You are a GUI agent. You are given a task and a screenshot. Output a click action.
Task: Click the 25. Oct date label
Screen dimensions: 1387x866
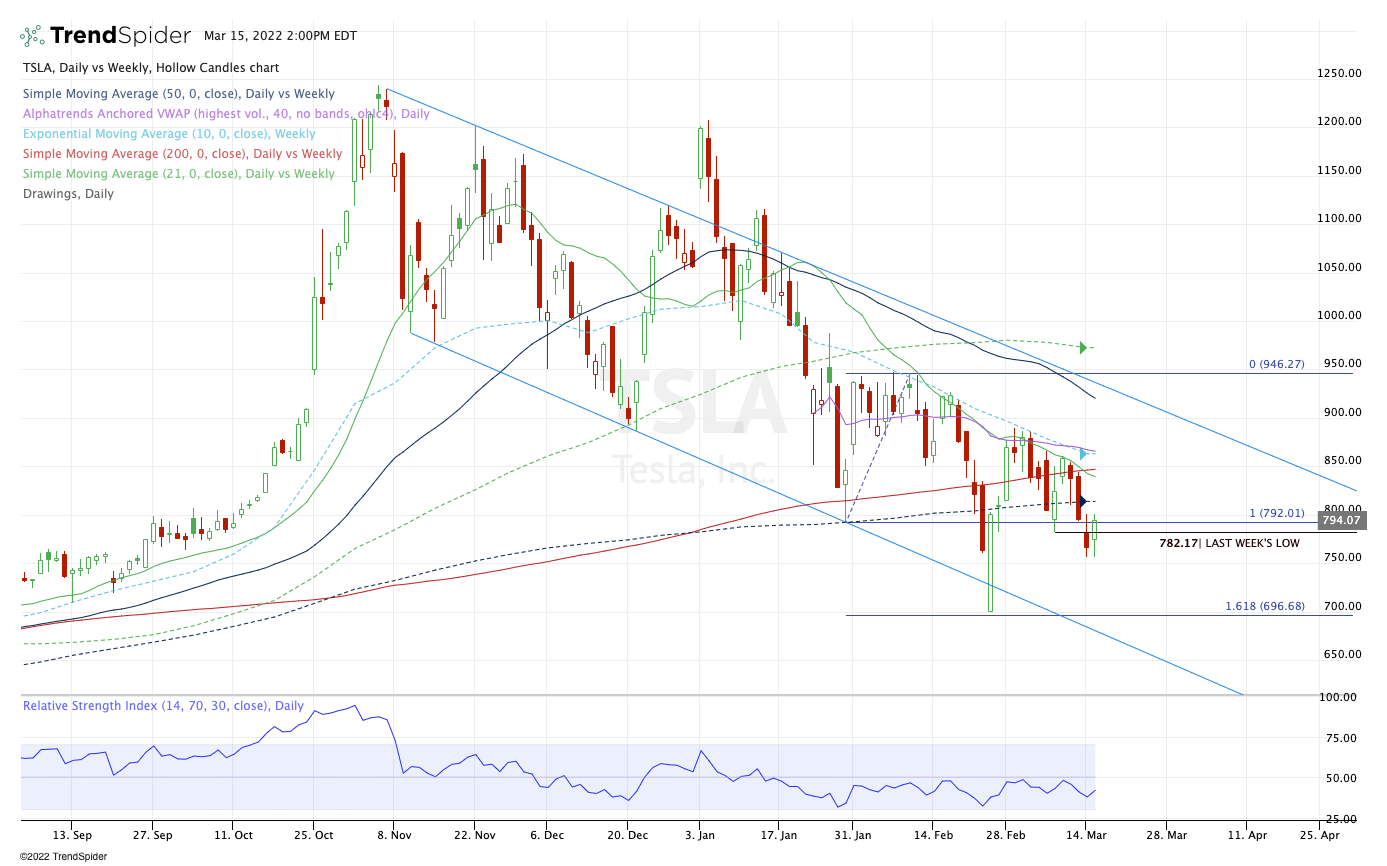(313, 834)
